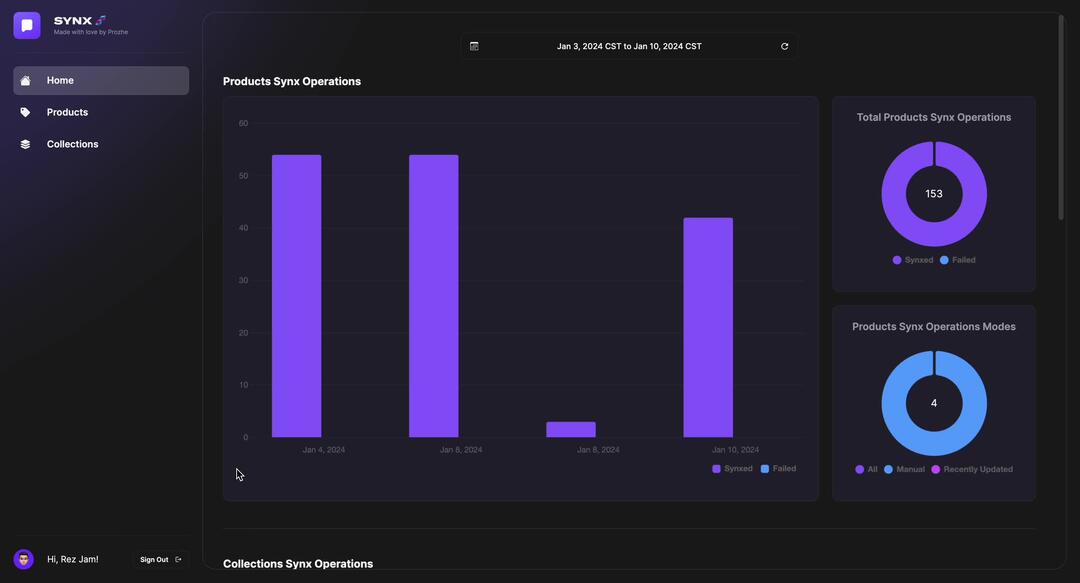
Task: Select the Home menu item
Action: (x=101, y=81)
